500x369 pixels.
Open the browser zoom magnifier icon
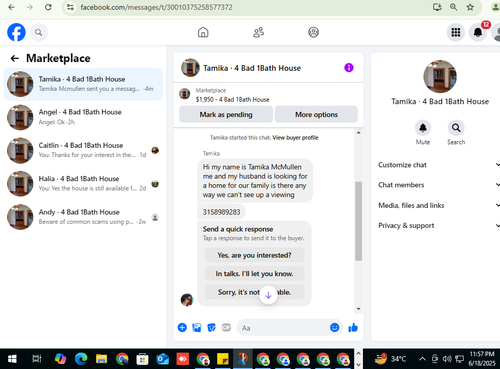(453, 7)
